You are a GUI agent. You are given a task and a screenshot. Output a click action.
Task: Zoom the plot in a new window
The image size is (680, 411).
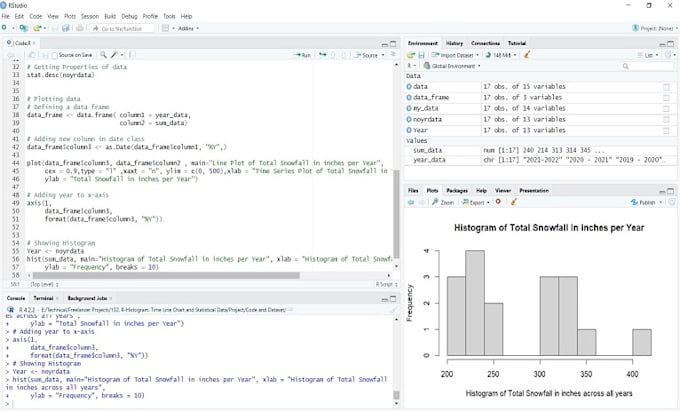tap(443, 202)
